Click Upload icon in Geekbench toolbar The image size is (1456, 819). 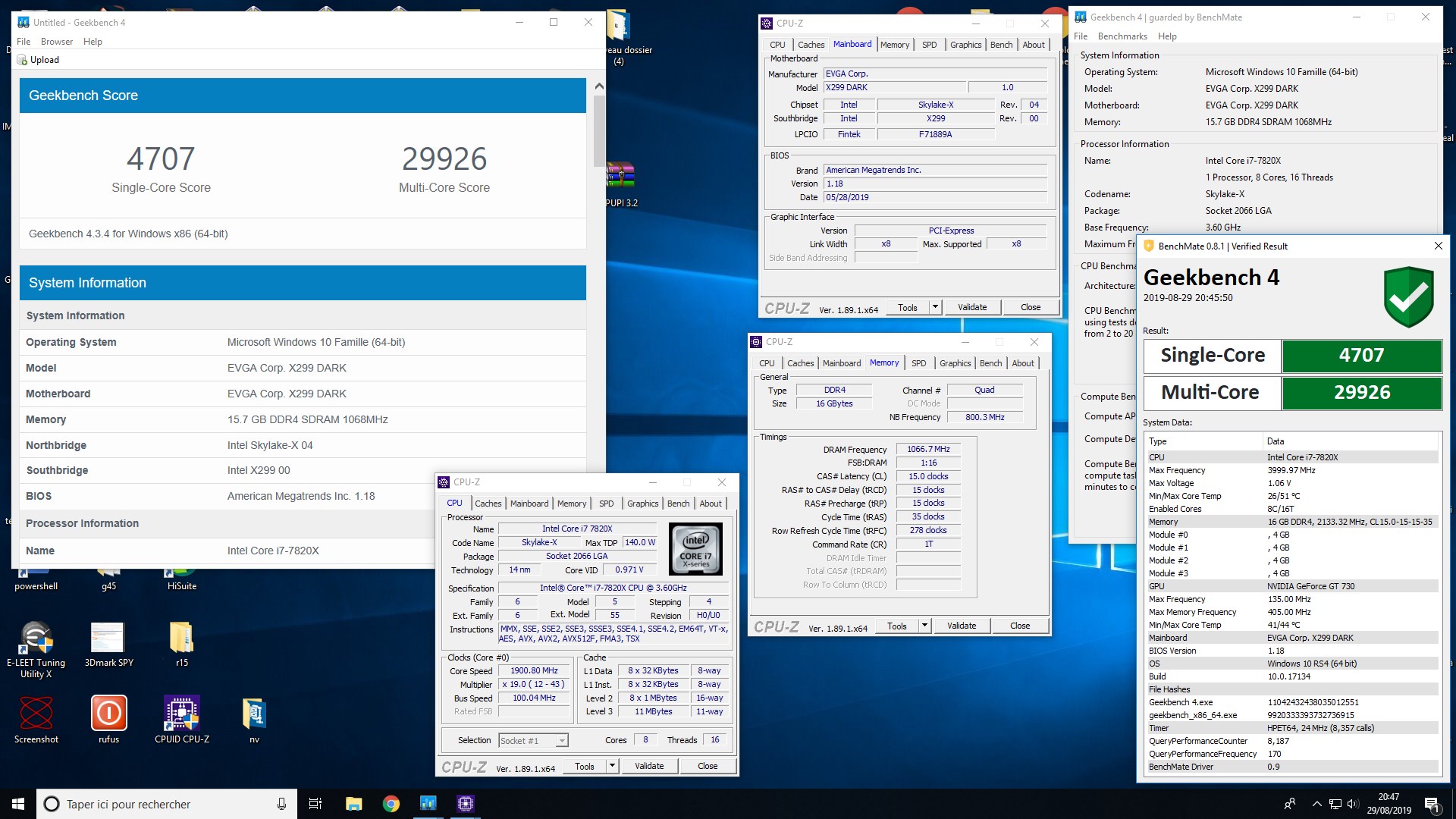[22, 60]
